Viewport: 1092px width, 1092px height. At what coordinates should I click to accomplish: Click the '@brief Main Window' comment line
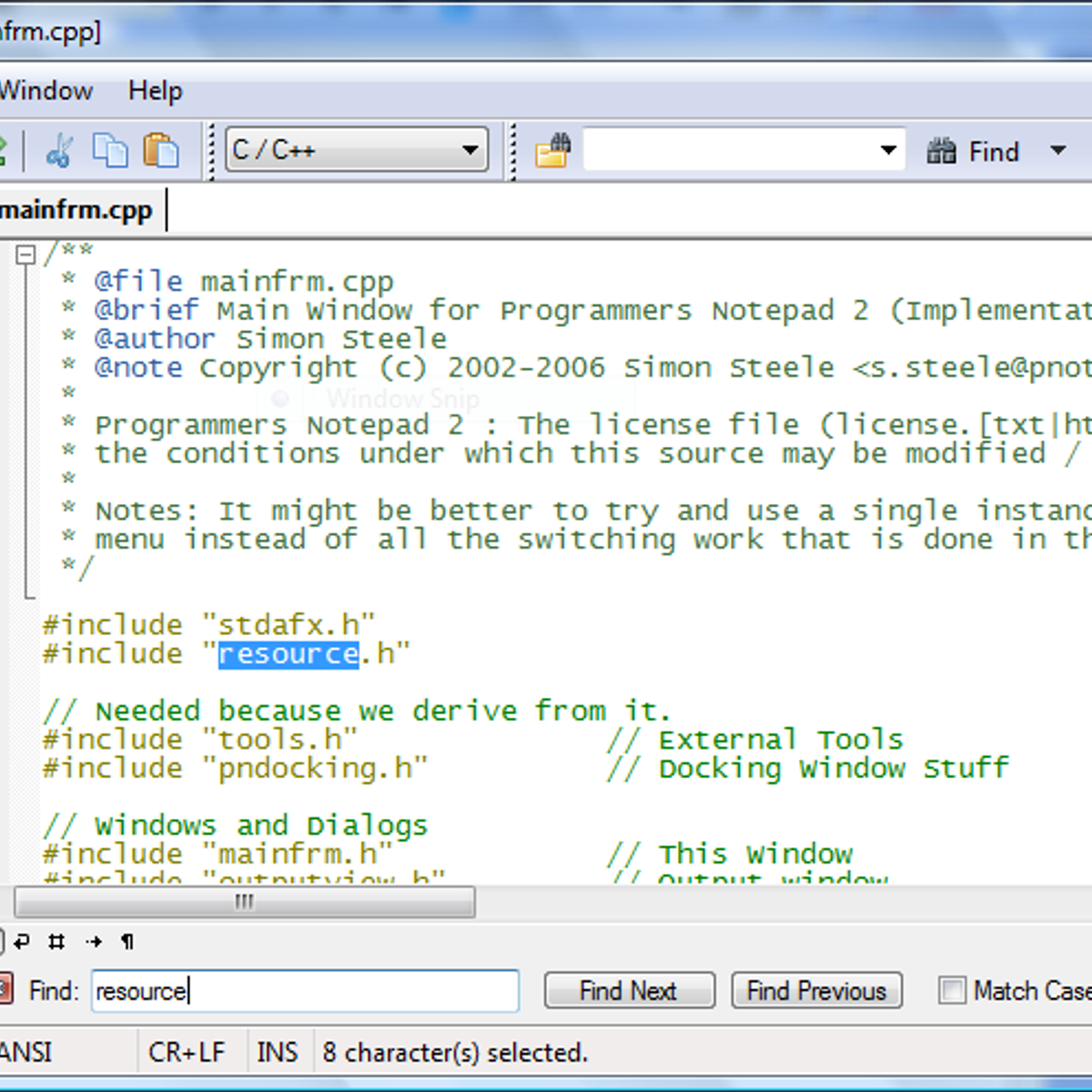pos(591,310)
